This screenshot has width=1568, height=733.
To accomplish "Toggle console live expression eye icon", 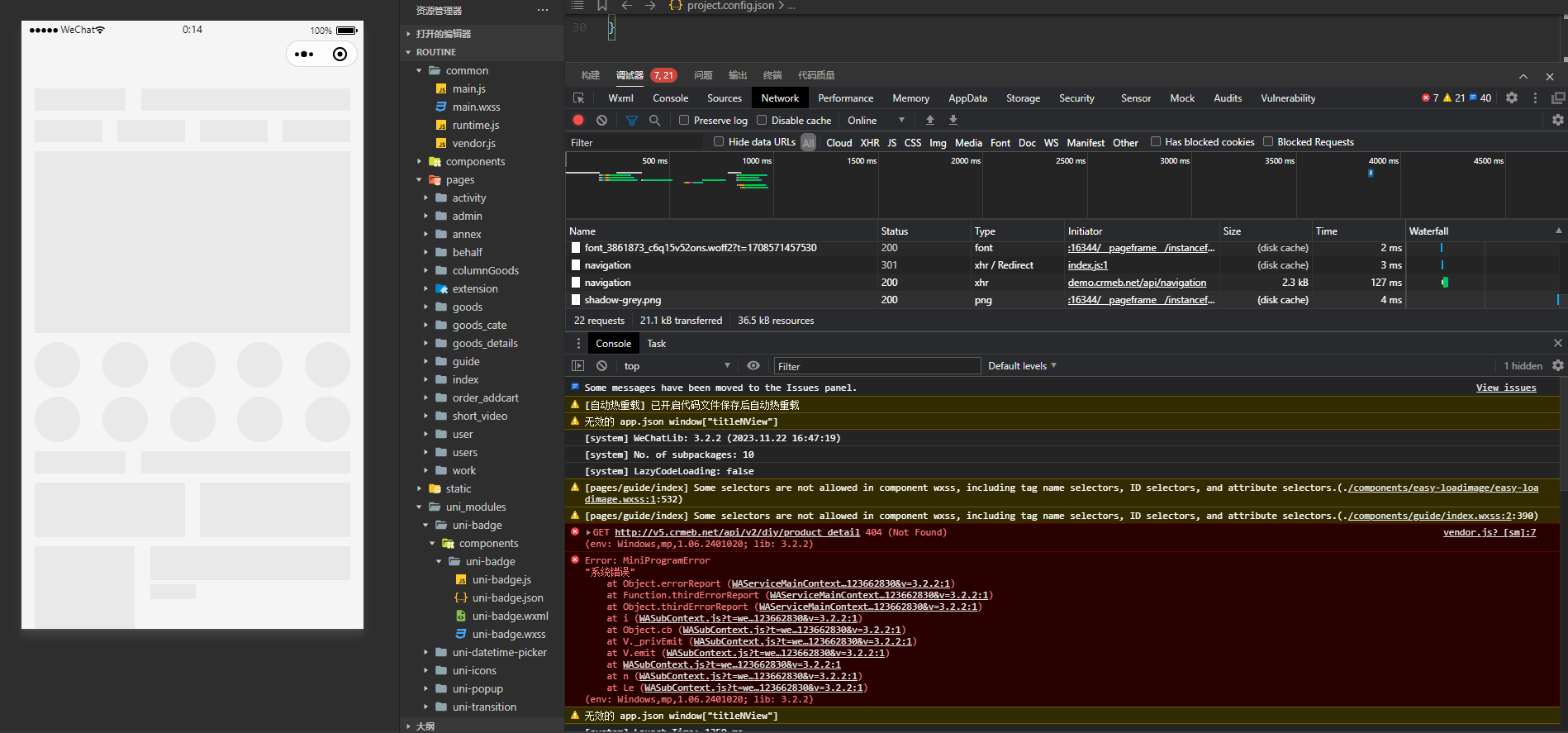I will [x=753, y=365].
